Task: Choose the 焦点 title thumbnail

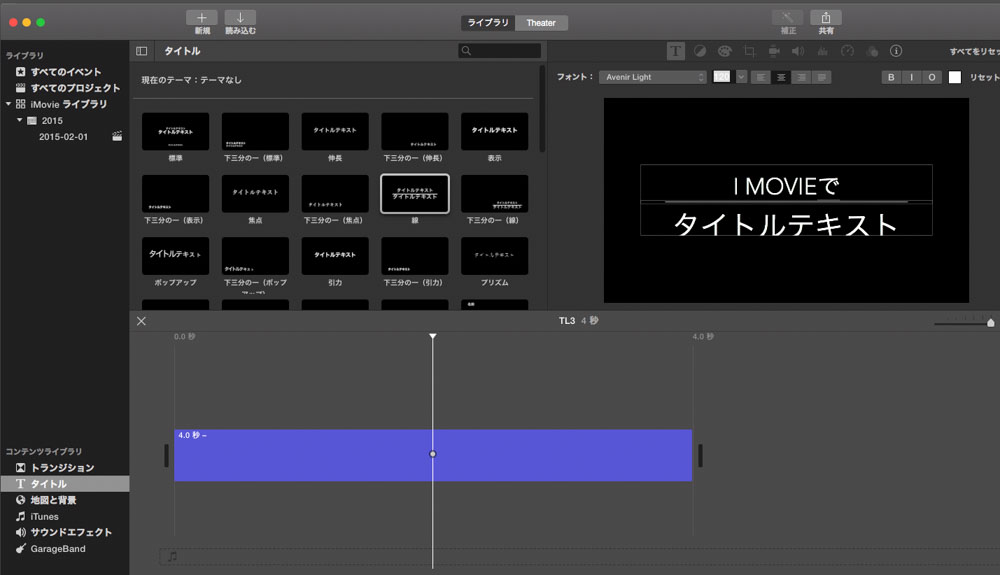Action: coord(255,194)
